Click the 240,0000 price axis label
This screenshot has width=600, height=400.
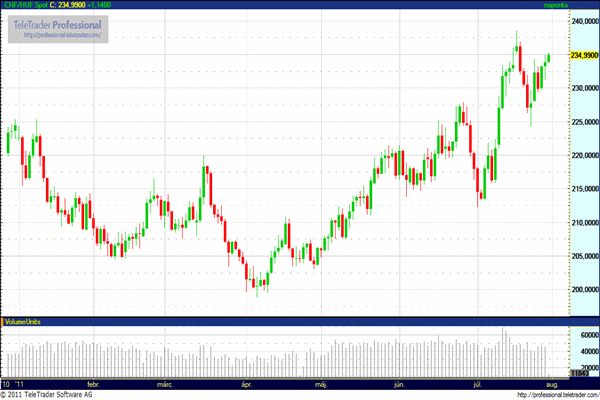pyautogui.click(x=582, y=21)
